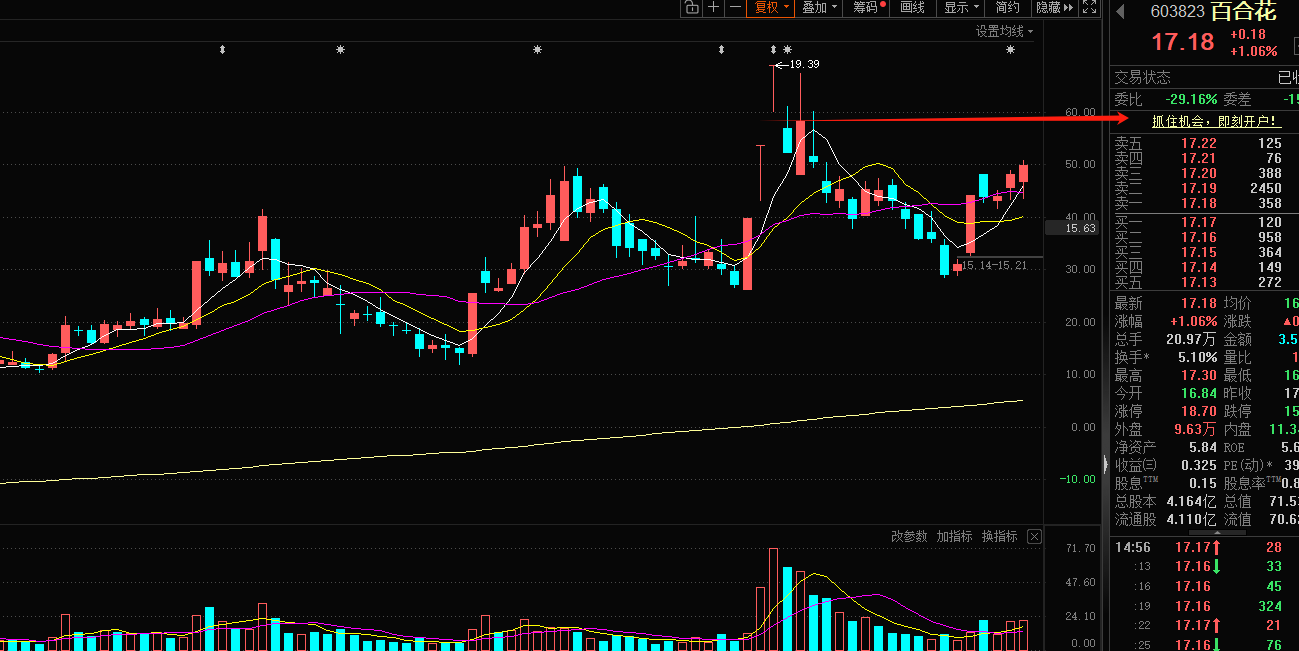This screenshot has width=1299, height=651.
Task: Select 买四 bid row at 17.14
Action: tap(1205, 267)
